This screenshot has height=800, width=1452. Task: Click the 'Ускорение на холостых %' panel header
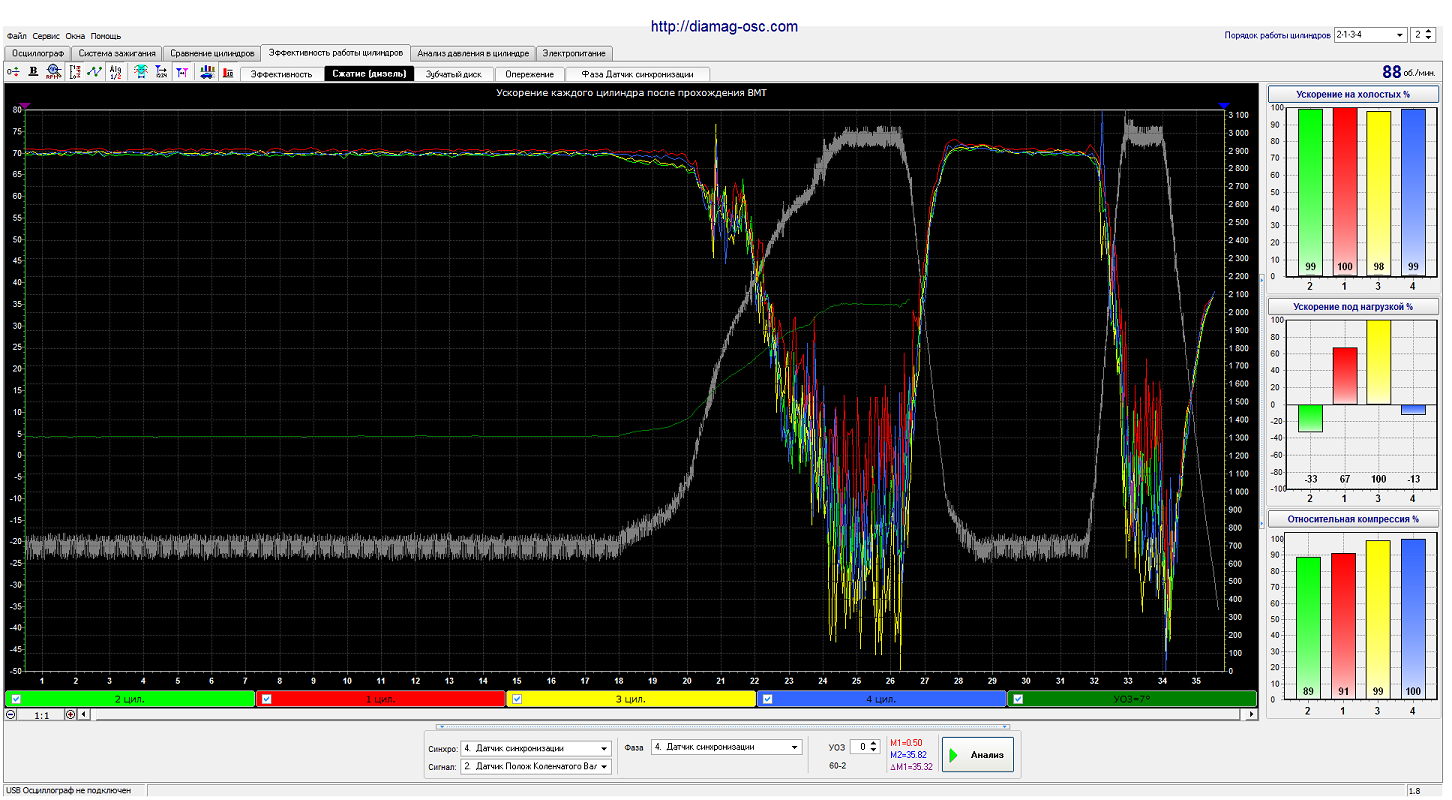point(1352,94)
